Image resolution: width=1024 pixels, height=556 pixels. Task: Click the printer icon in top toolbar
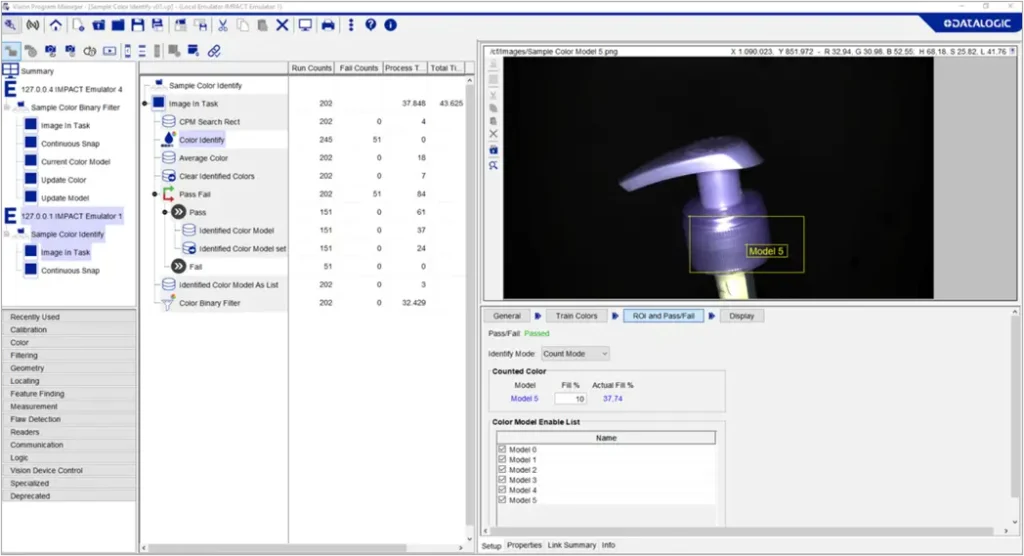pyautogui.click(x=328, y=25)
